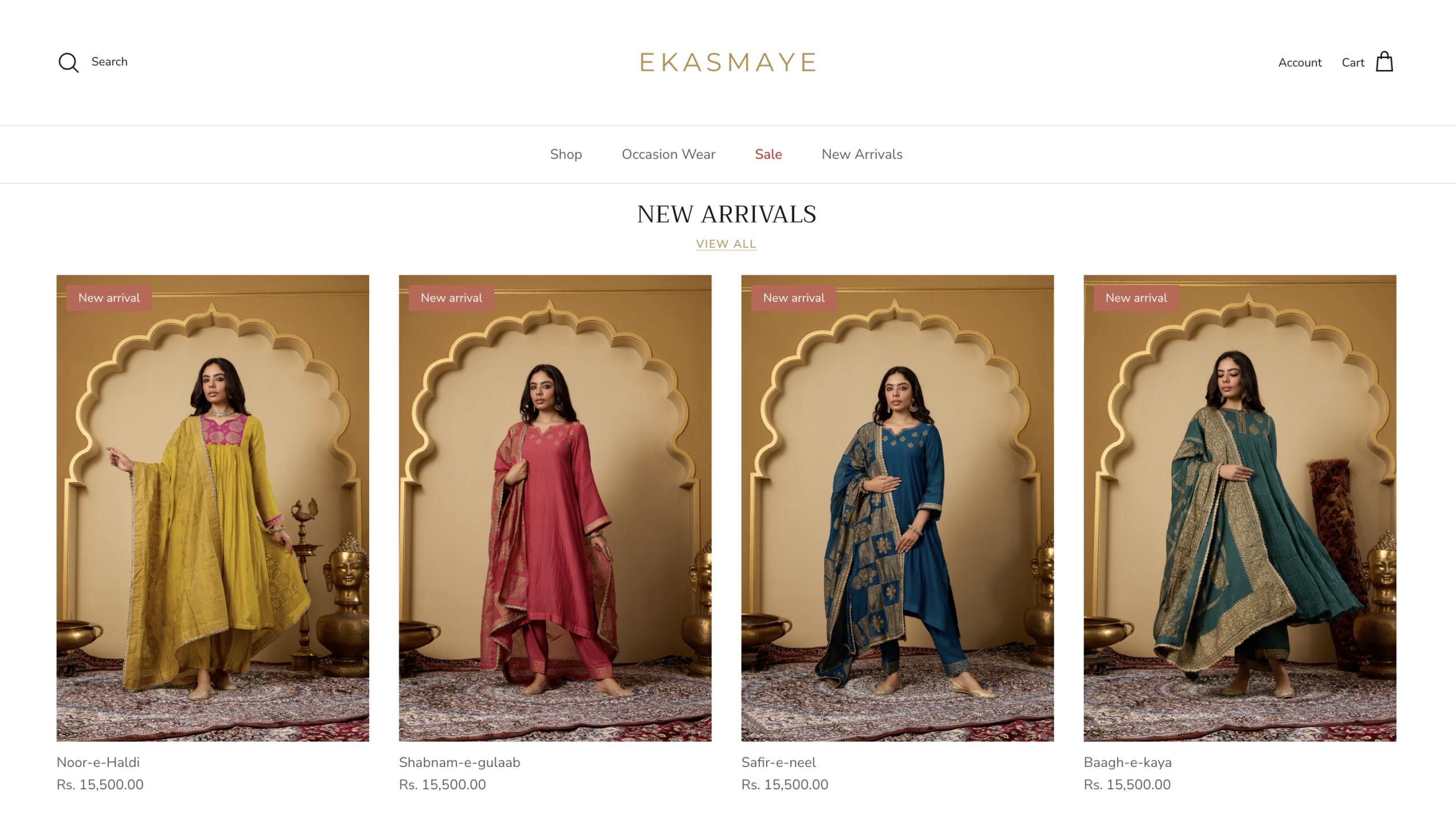Open the Safir-e-neel product image

pyautogui.click(x=897, y=508)
